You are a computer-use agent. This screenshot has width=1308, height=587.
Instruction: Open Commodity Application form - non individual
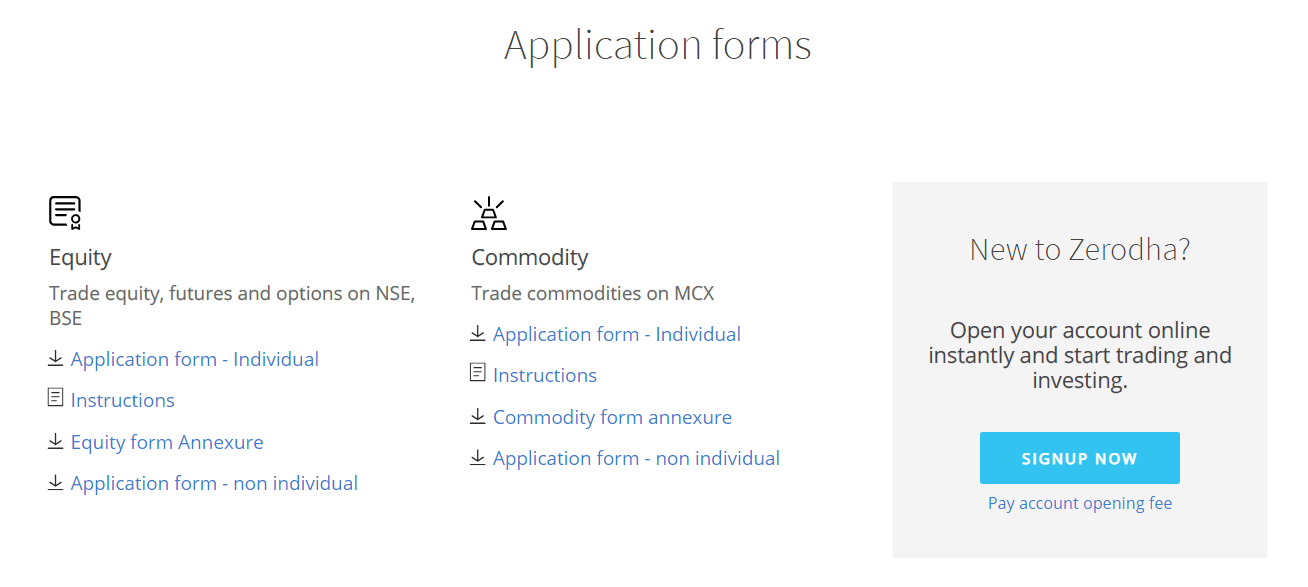click(x=636, y=458)
